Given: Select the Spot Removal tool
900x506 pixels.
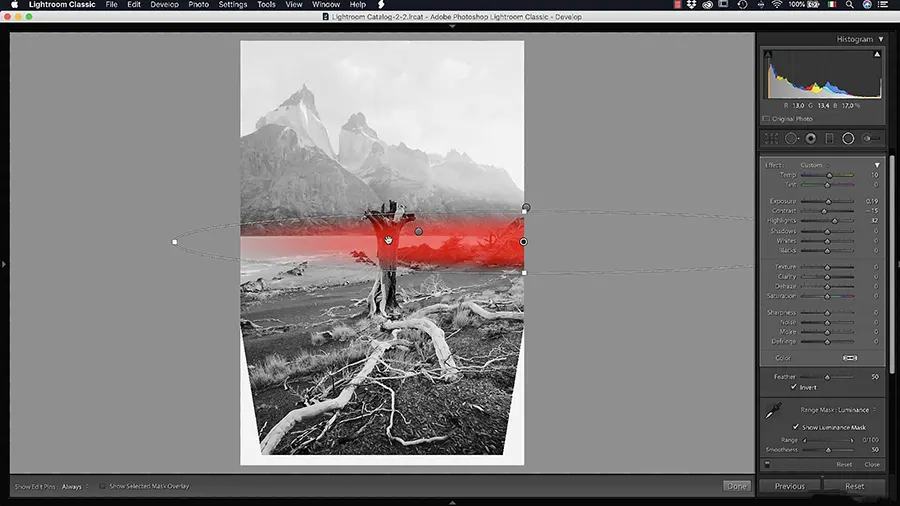Looking at the screenshot, I should coord(791,139).
